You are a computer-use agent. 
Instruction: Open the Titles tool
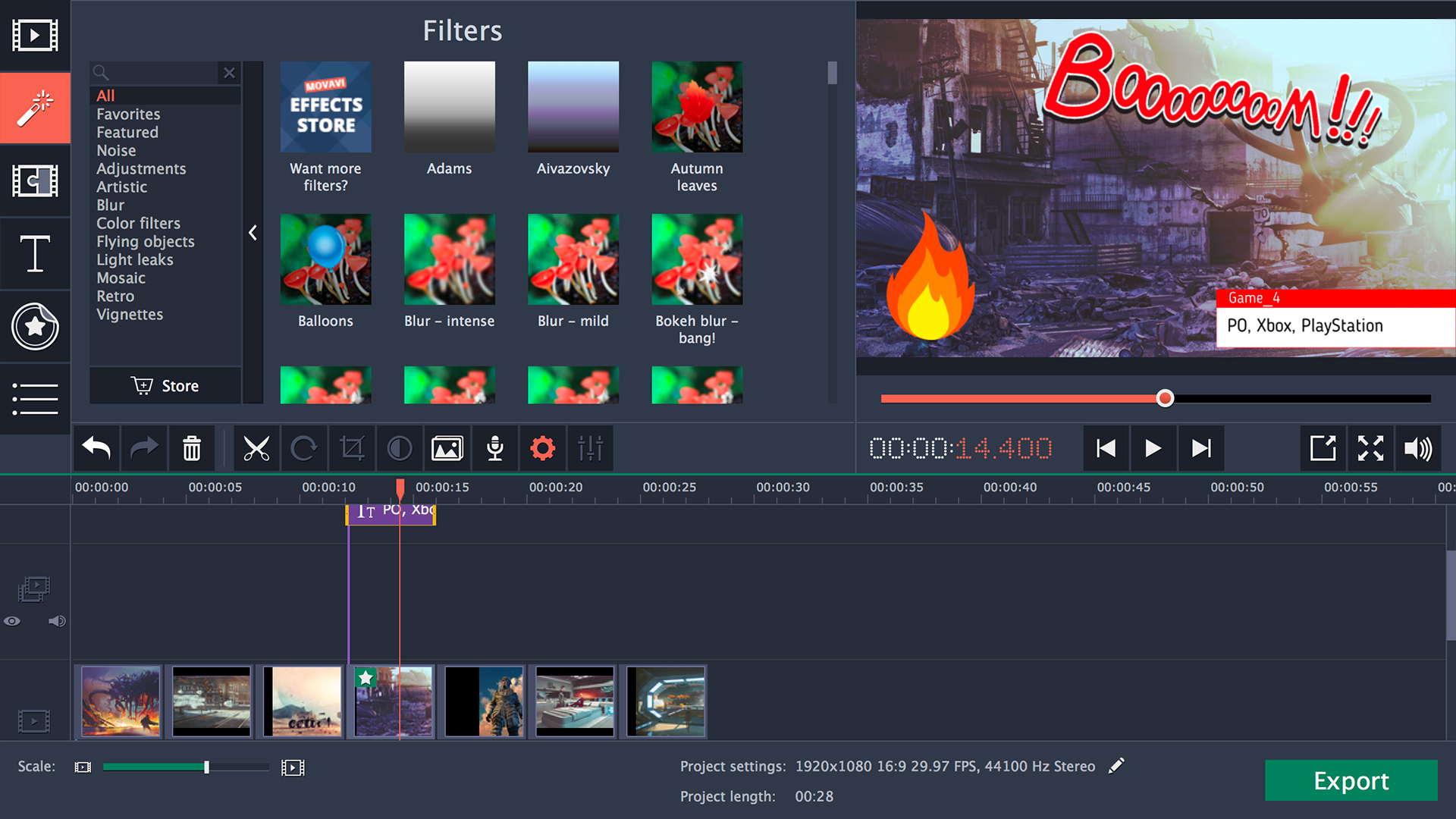(x=35, y=253)
